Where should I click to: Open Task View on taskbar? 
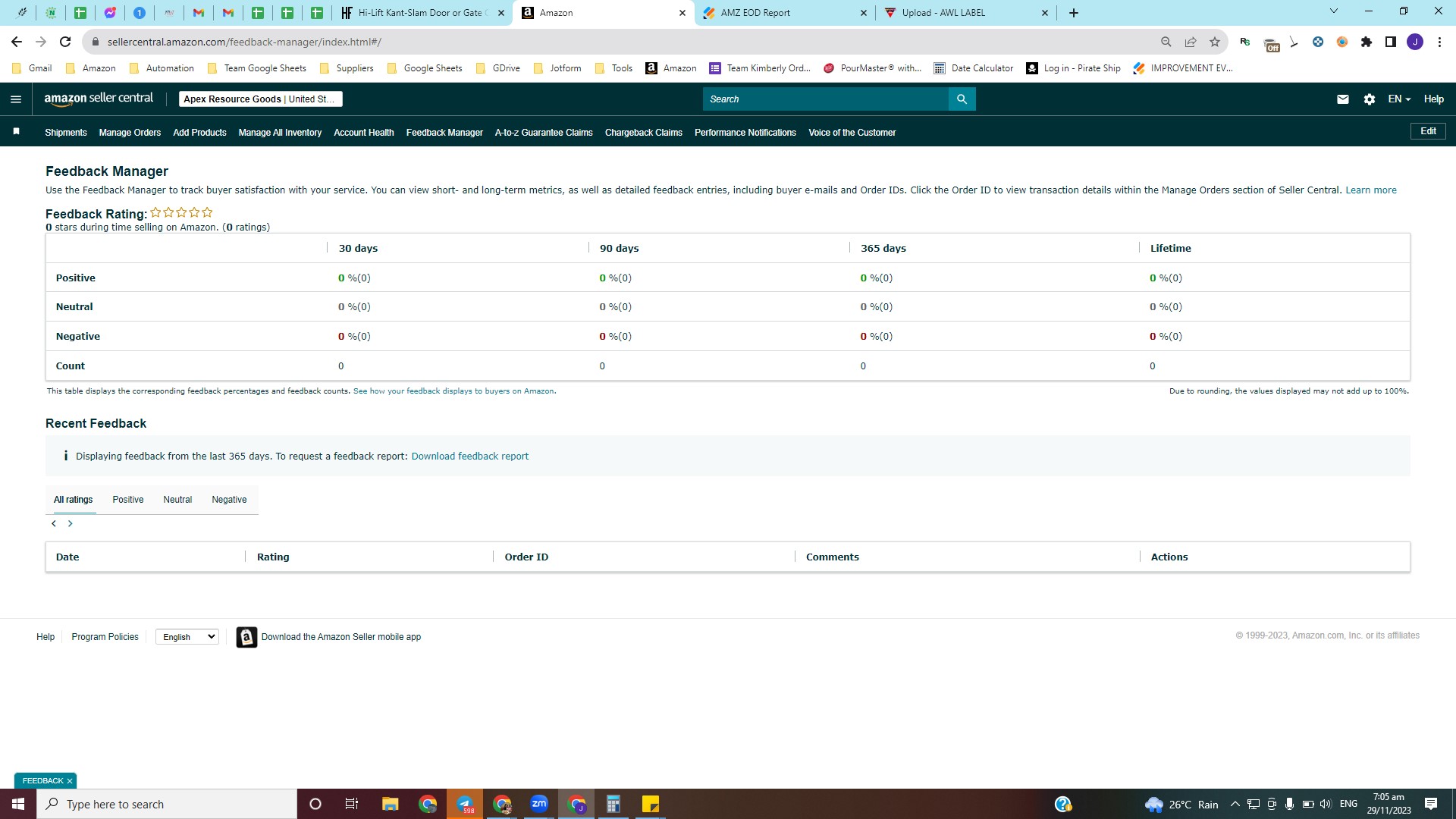click(352, 804)
